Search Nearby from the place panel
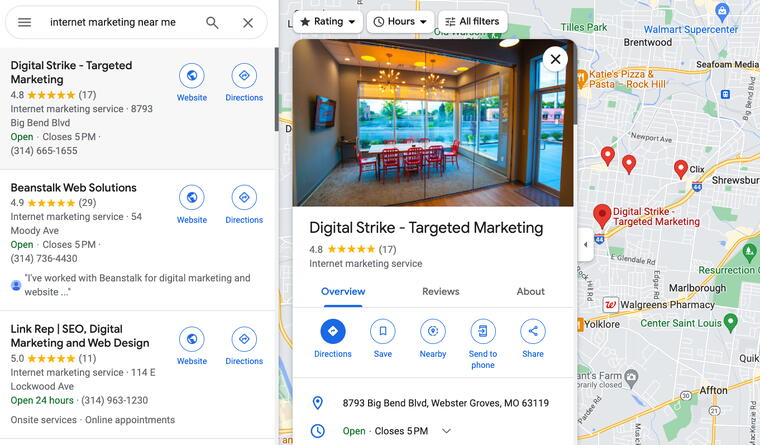 [x=433, y=332]
